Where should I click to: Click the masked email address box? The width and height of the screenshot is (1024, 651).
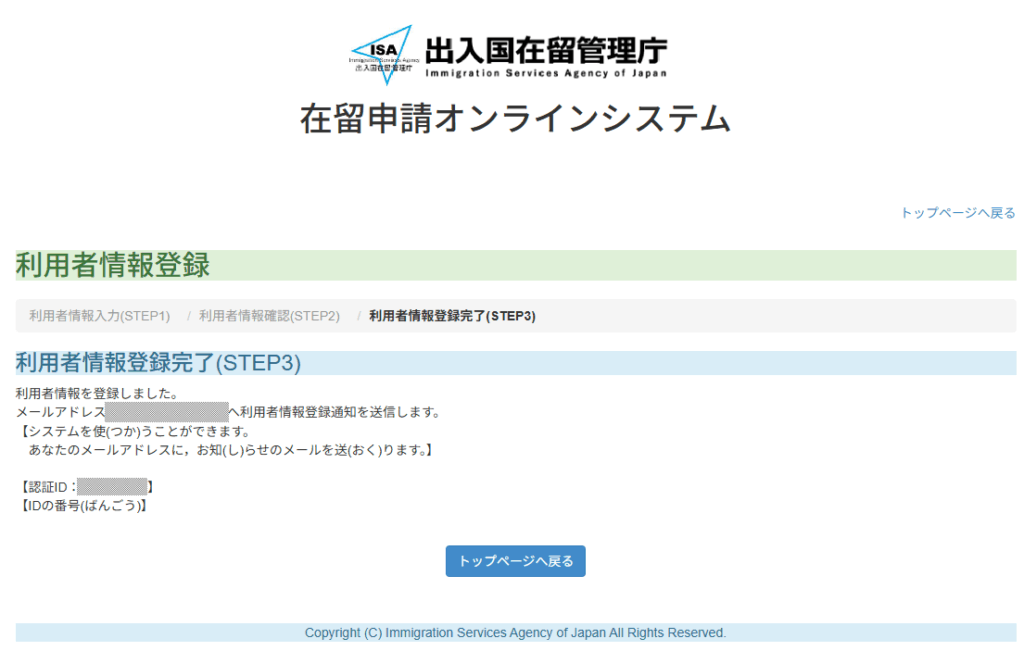(x=166, y=412)
